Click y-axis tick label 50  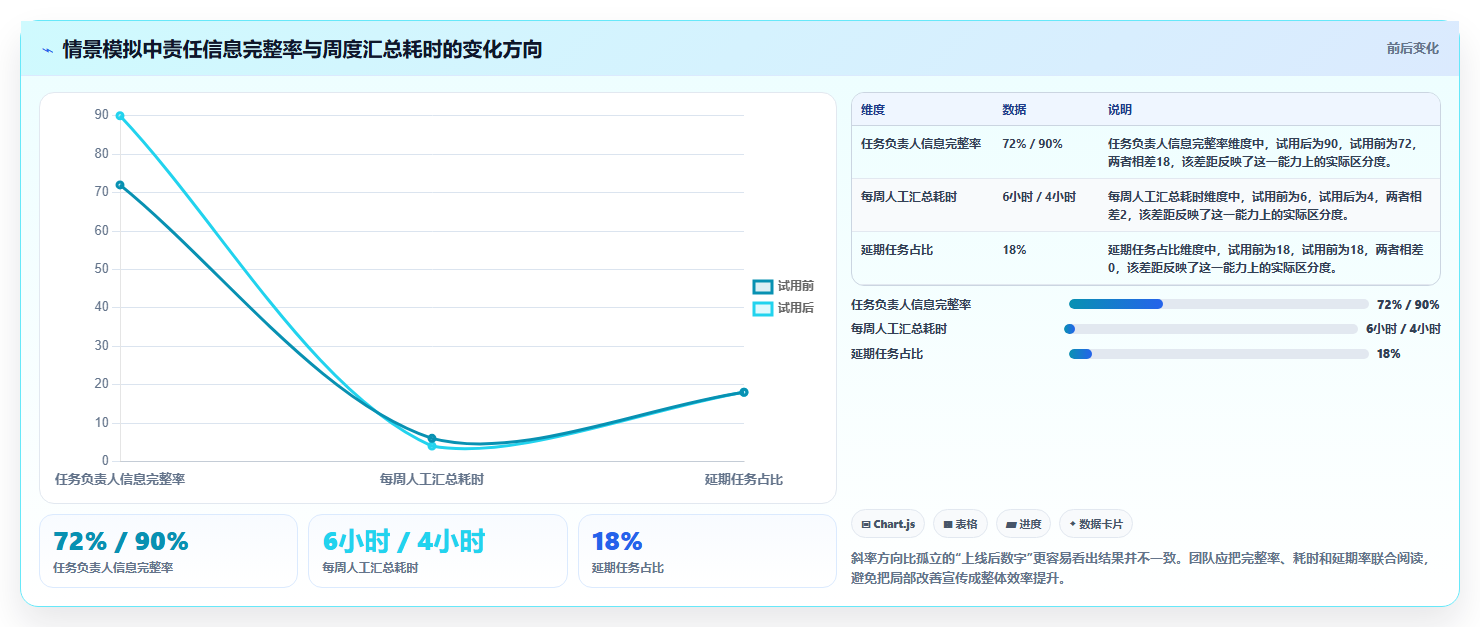[x=102, y=269]
